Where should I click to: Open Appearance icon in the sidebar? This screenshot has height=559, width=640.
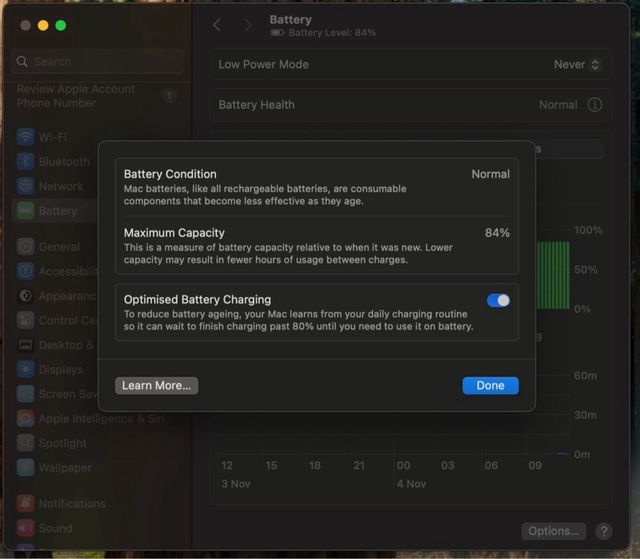[x=25, y=296]
